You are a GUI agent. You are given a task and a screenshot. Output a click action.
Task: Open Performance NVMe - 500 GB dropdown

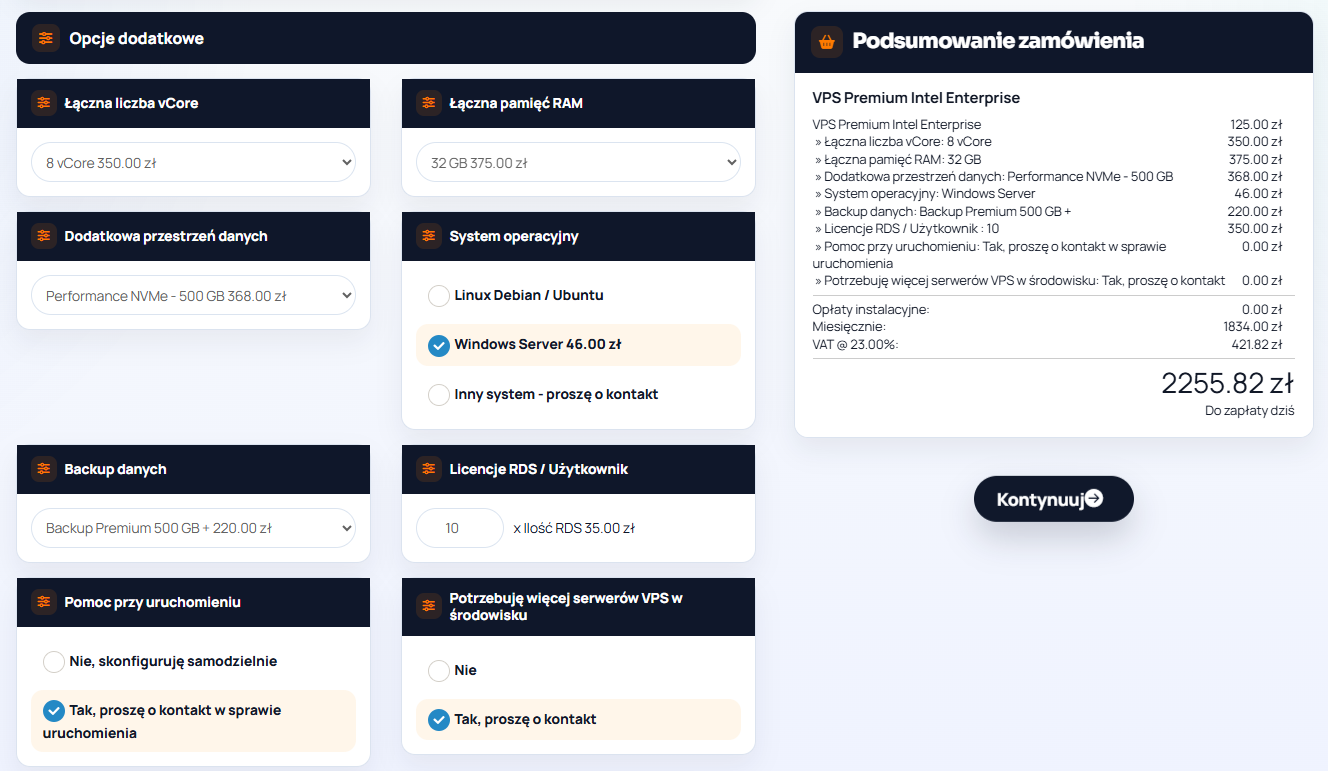[193, 296]
